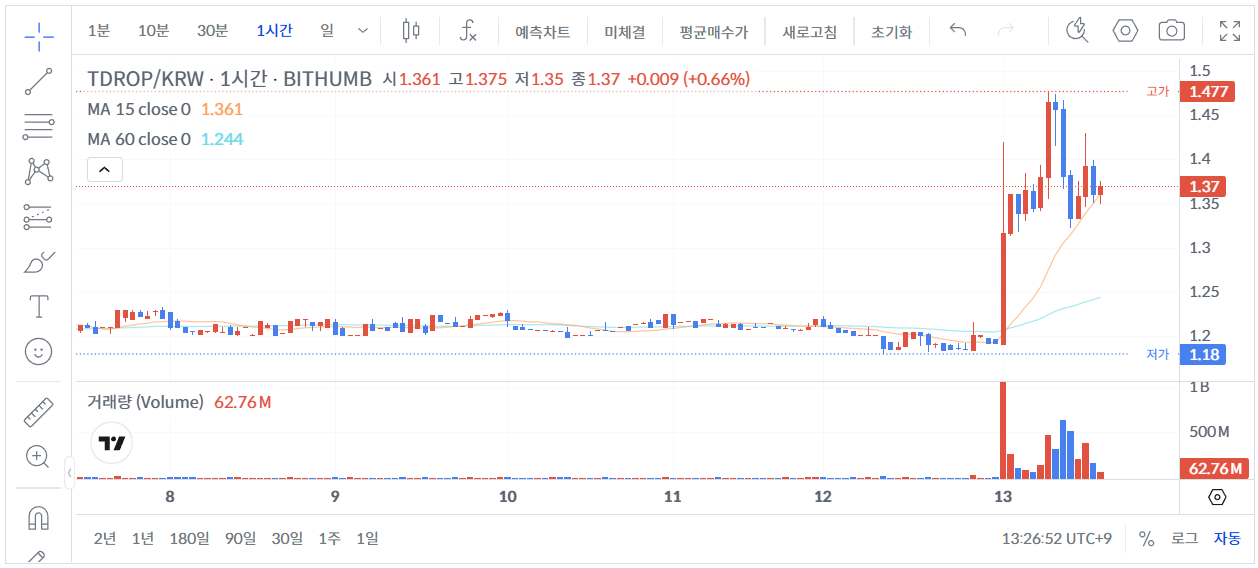Click the 62.76M volume axis label
The image size is (1258, 568).
click(x=1214, y=469)
